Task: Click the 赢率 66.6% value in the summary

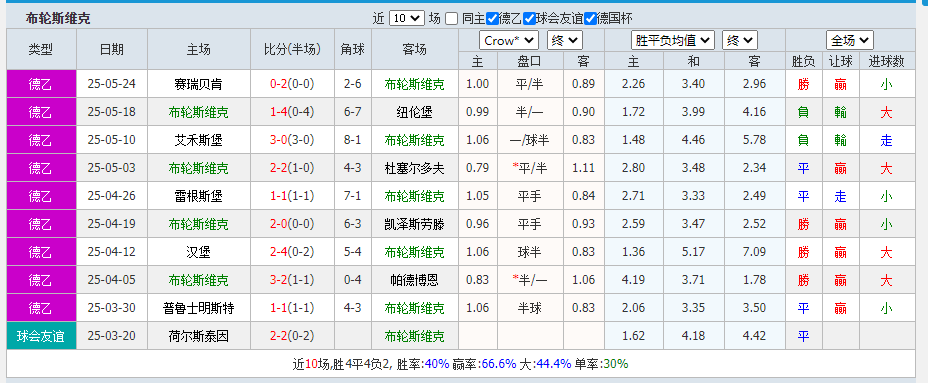Action: pyautogui.click(x=498, y=363)
